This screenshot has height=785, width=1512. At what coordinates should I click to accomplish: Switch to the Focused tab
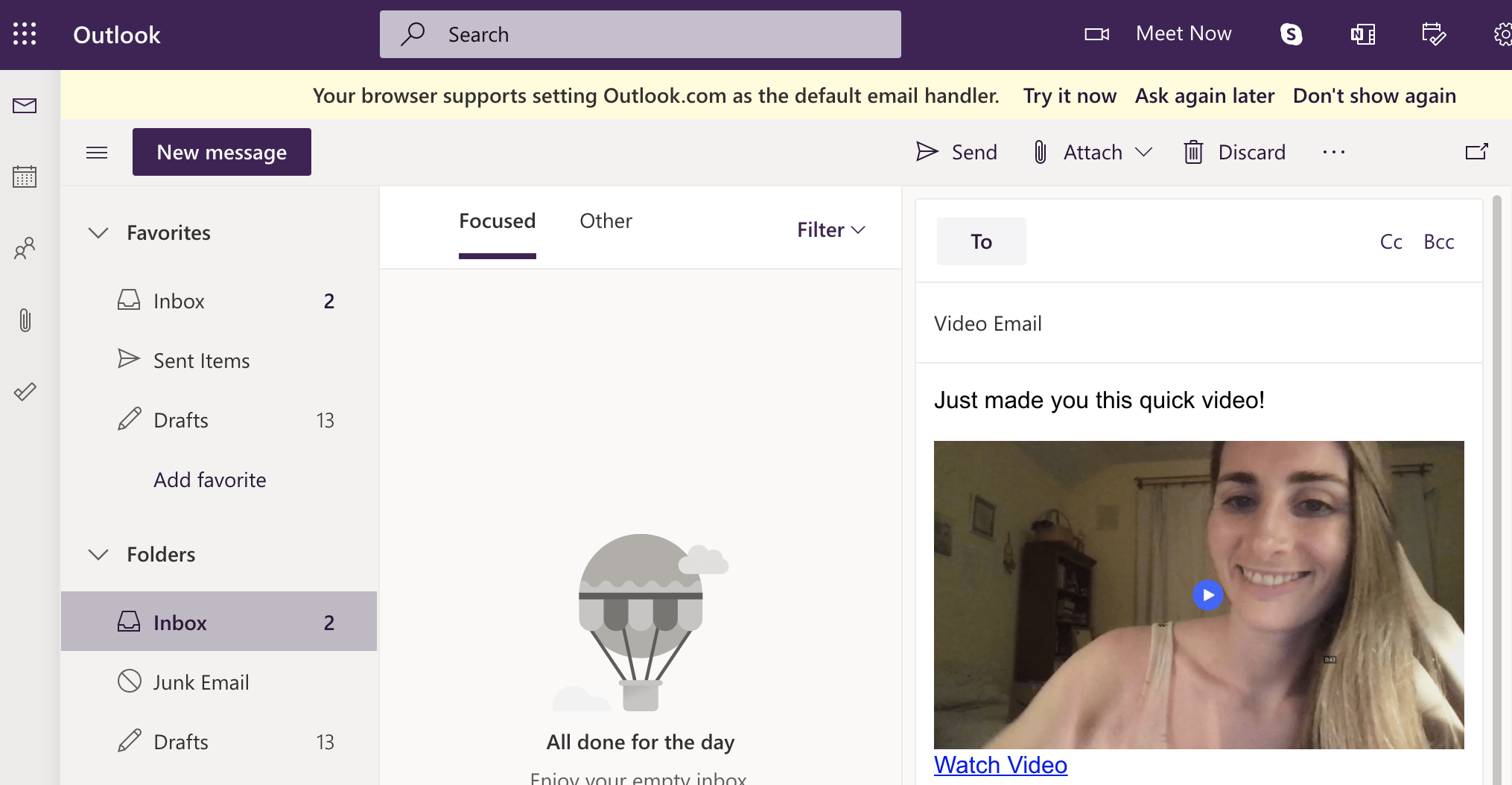[x=497, y=221]
